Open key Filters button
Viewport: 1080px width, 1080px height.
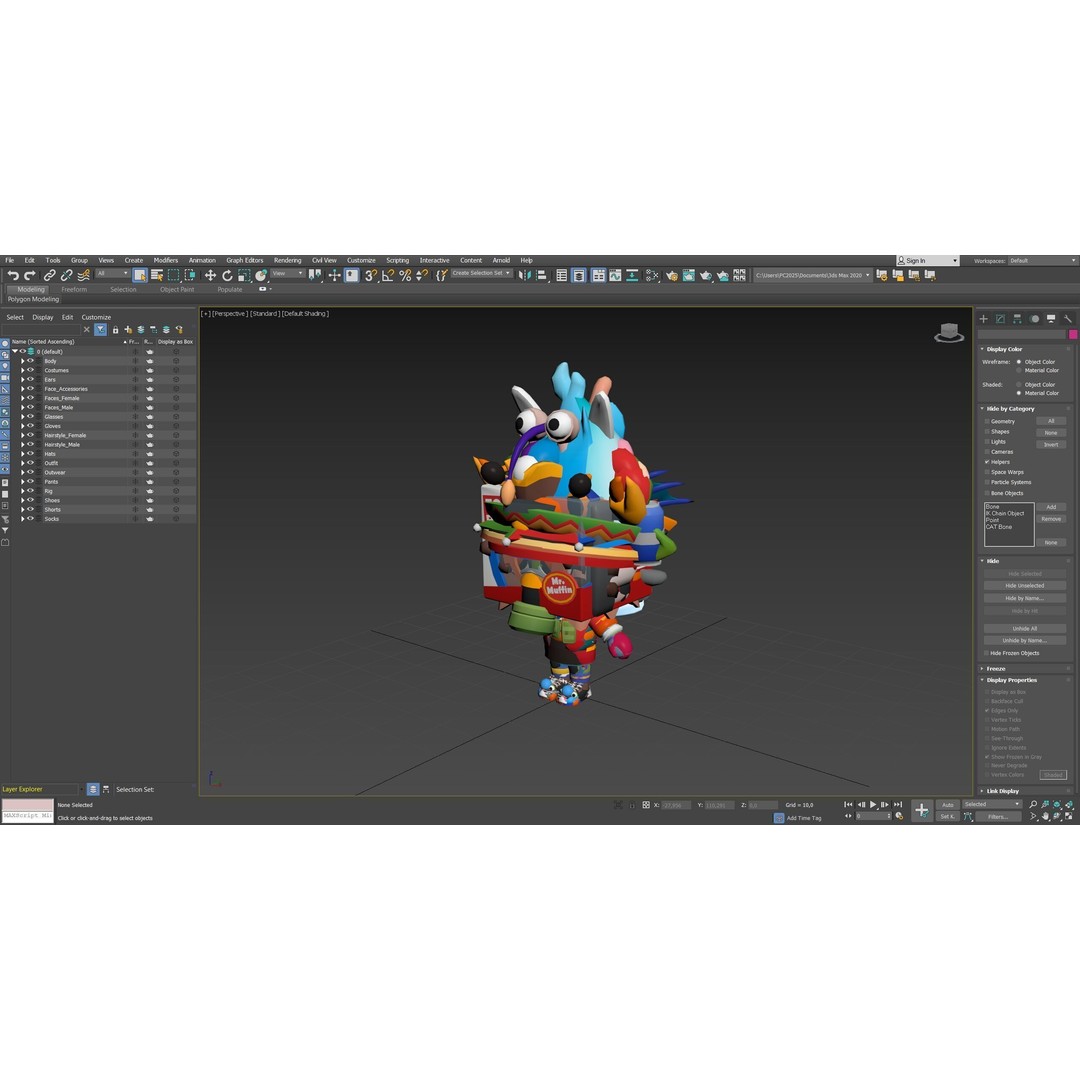997,816
